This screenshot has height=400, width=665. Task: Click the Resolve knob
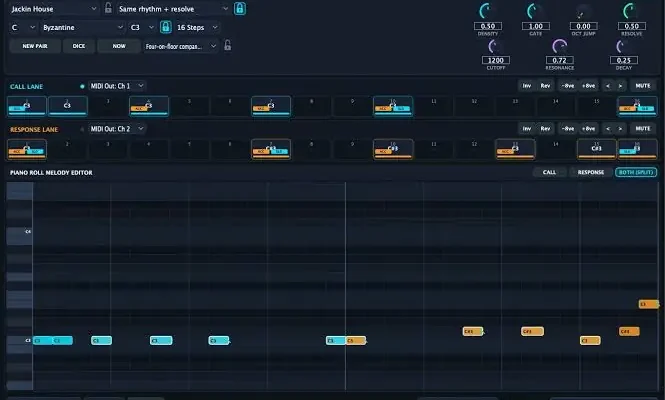click(631, 11)
